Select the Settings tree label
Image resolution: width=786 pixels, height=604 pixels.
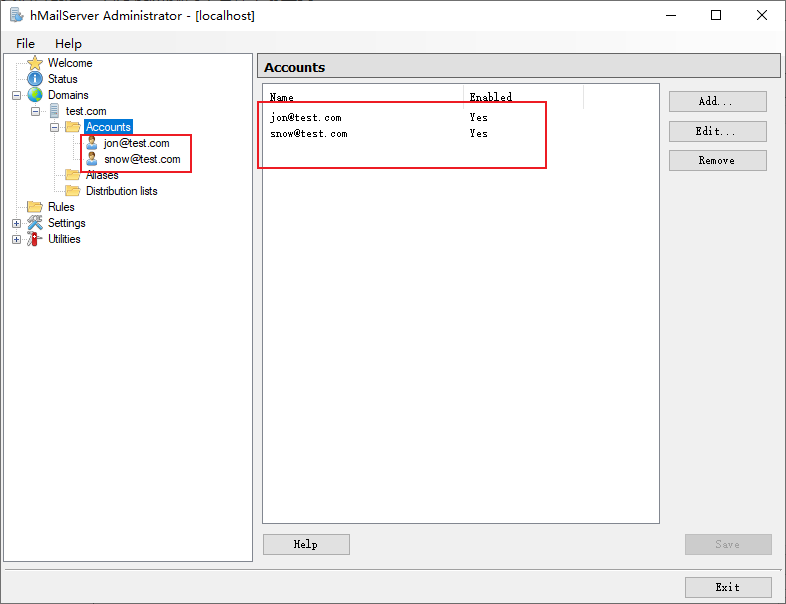point(67,223)
